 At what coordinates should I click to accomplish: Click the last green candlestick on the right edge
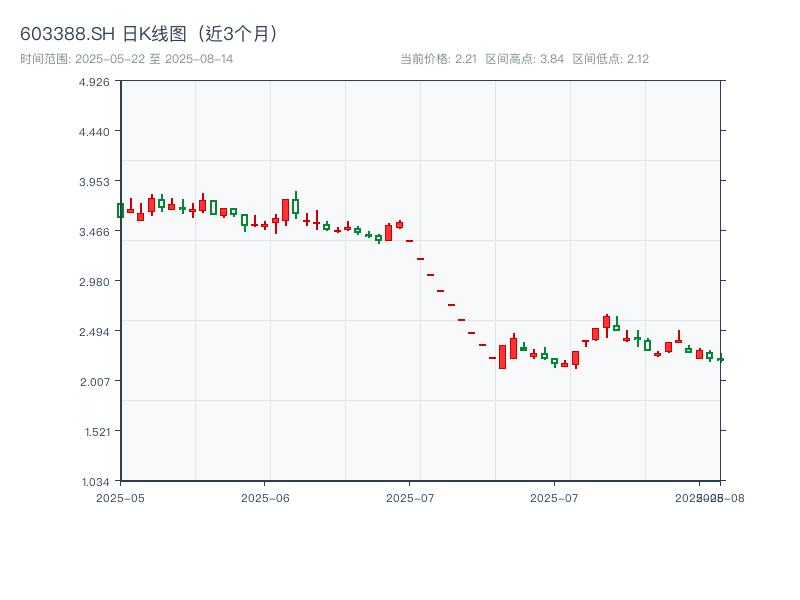click(720, 359)
